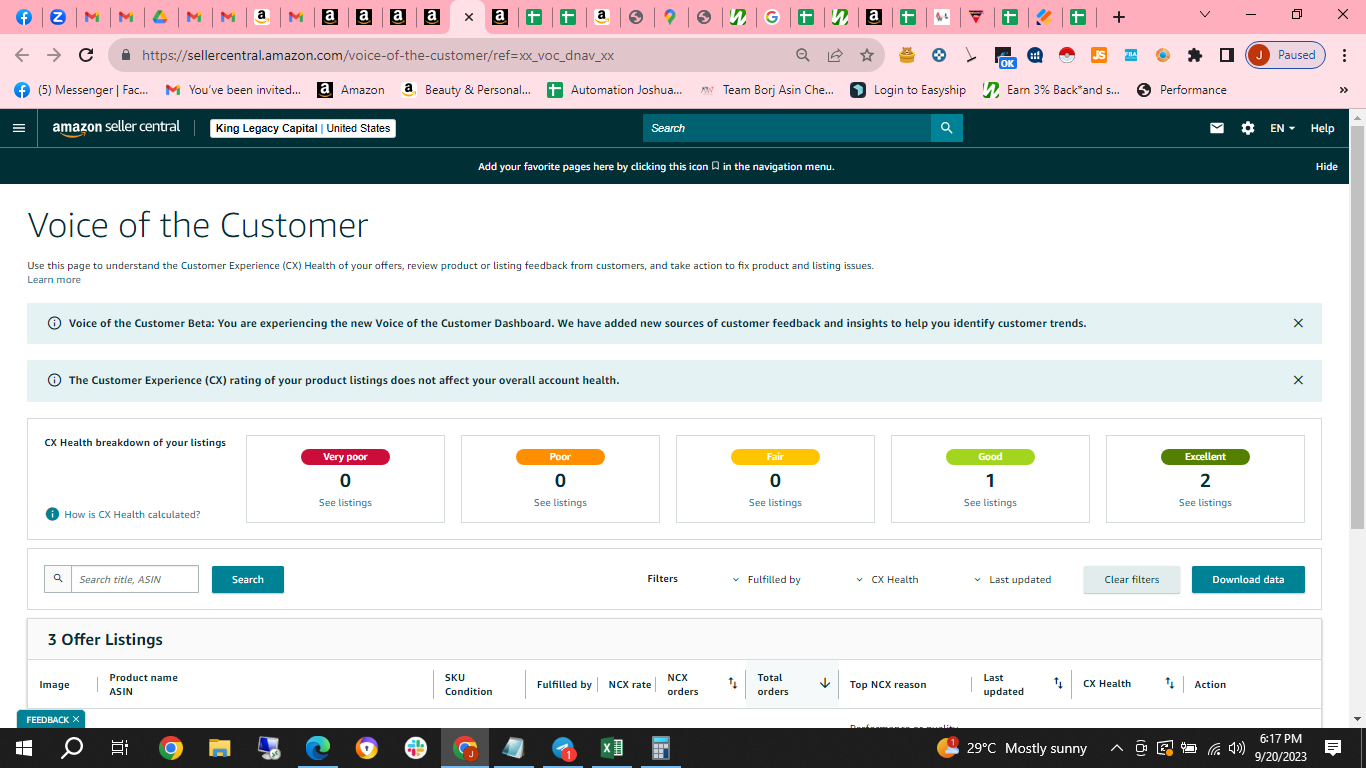Open Telegram from the taskbar
Image resolution: width=1366 pixels, height=768 pixels.
(x=563, y=747)
